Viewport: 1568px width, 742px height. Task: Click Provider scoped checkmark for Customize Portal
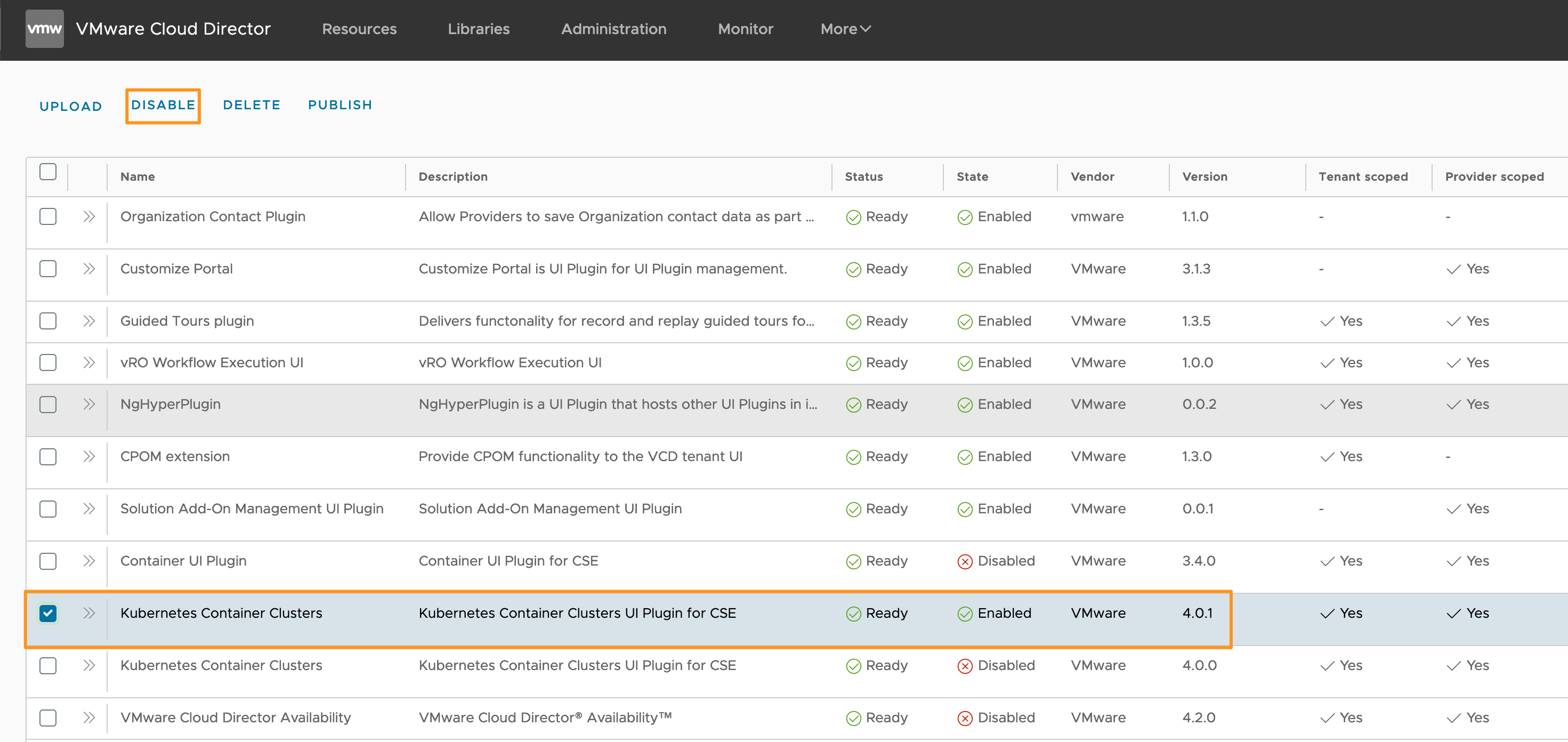pyautogui.click(x=1453, y=270)
